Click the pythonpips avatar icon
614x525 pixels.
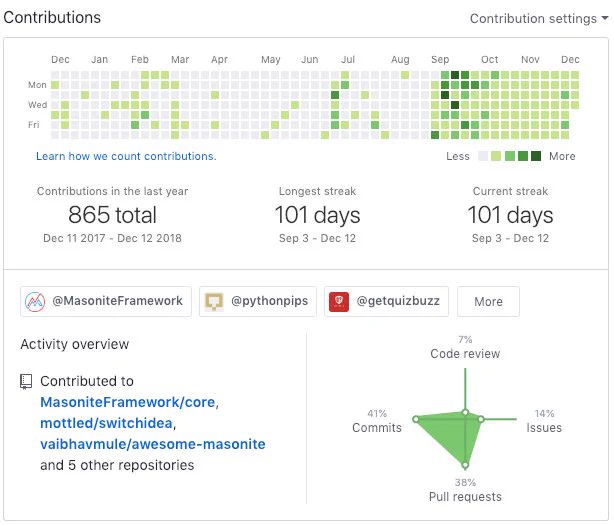214,301
